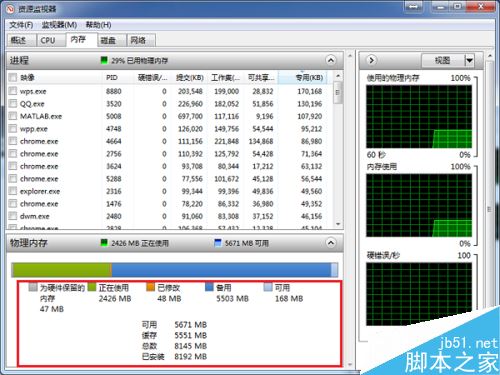
Task: Click the light 可用 legend swatch
Action: 268,287
